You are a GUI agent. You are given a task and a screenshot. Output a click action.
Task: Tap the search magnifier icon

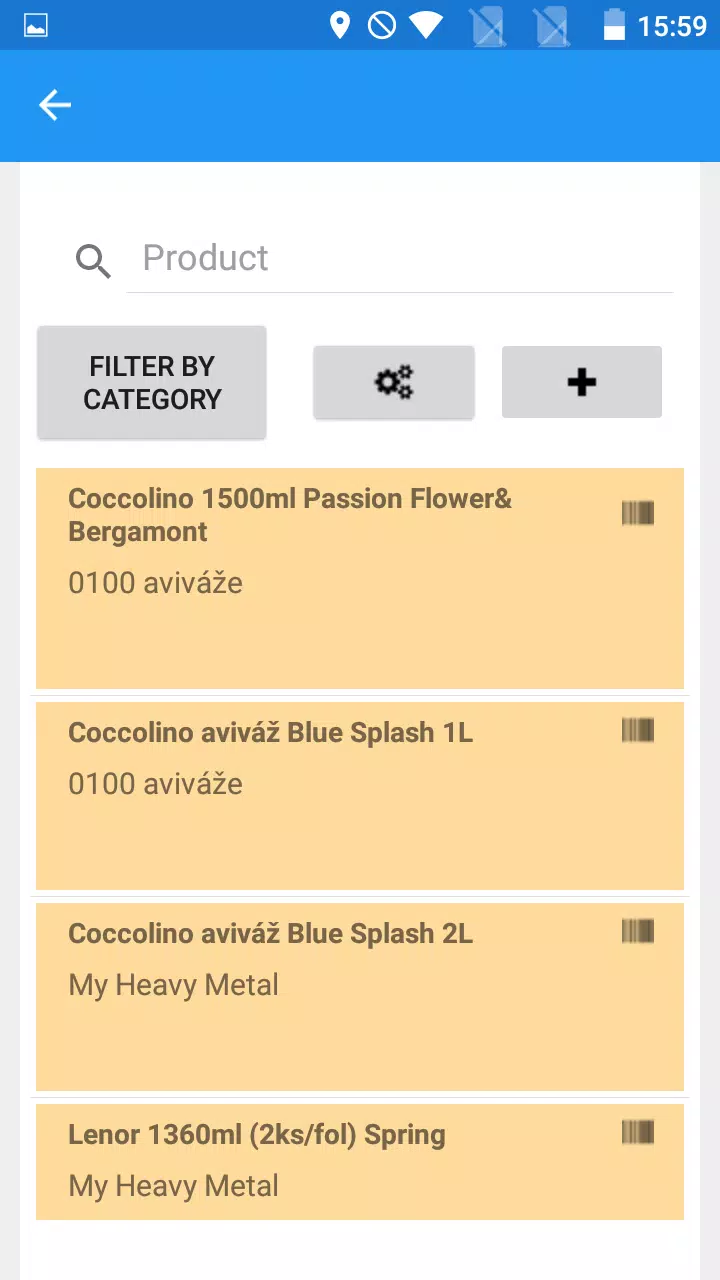[x=93, y=261]
